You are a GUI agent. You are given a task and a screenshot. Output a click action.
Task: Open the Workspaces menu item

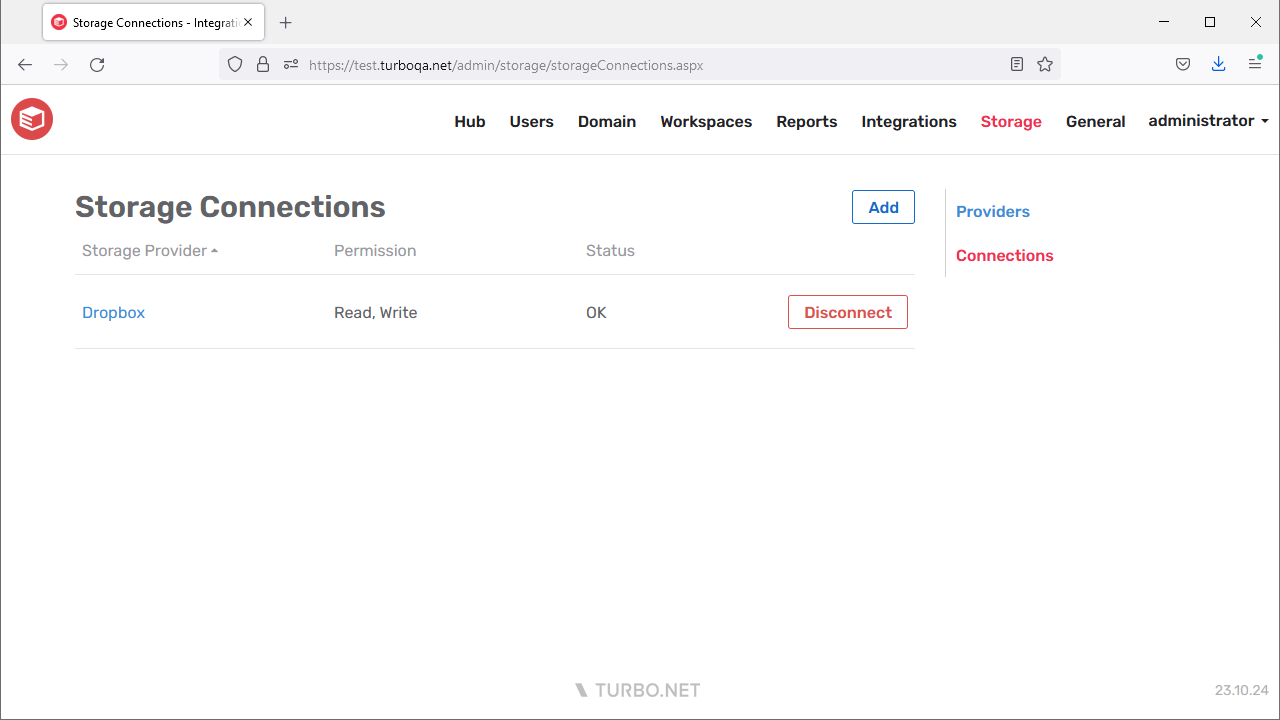tap(706, 121)
